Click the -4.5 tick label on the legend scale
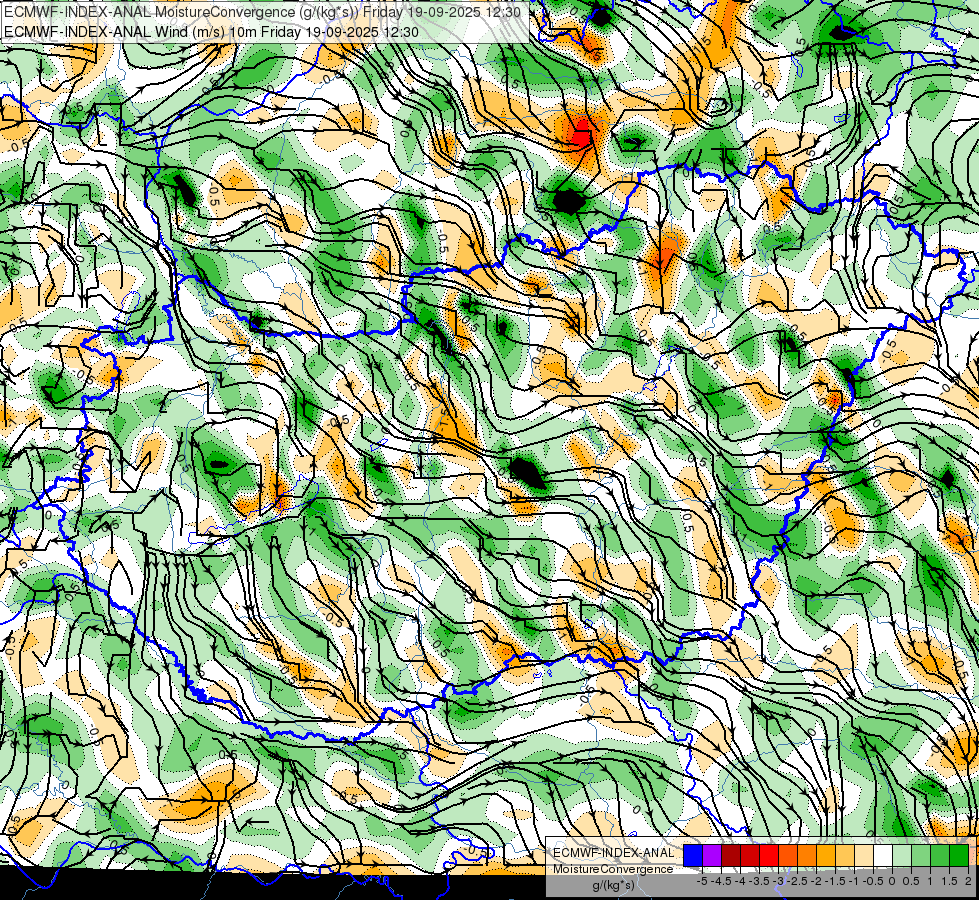This screenshot has height=900, width=979. coord(721,881)
